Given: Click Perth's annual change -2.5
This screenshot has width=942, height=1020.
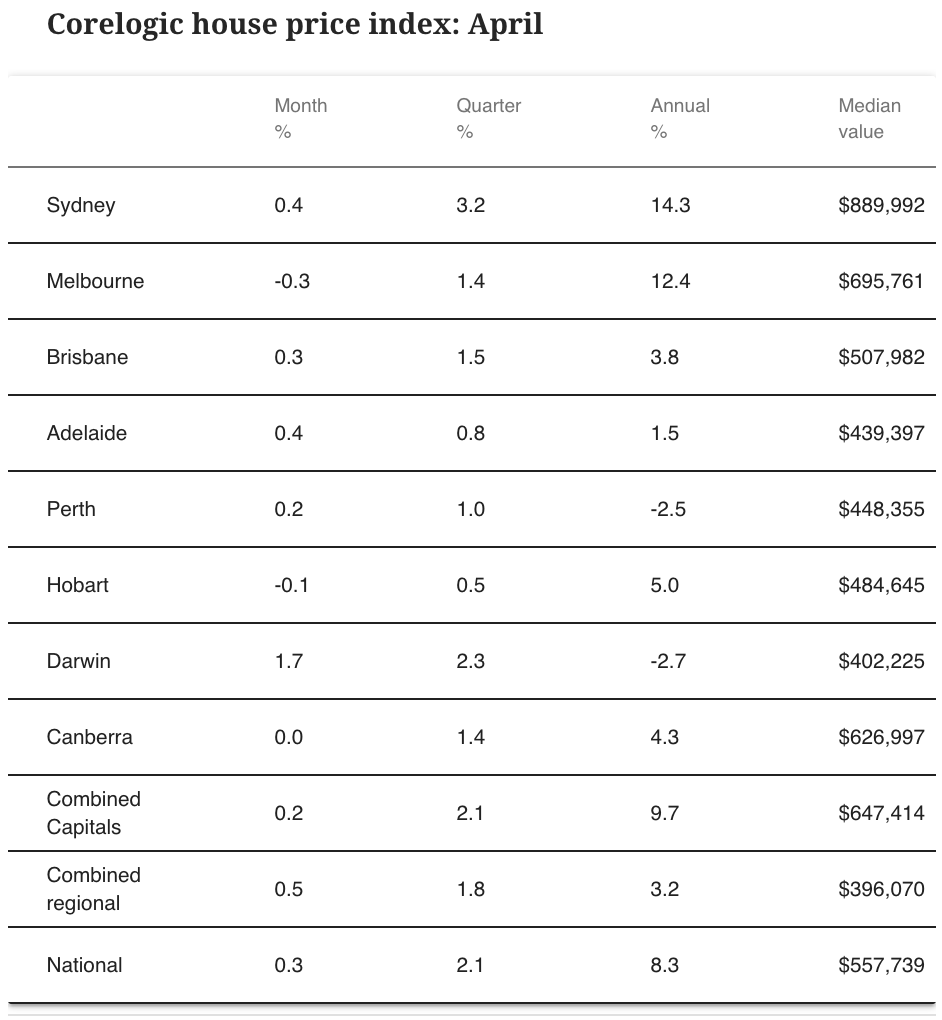Looking at the screenshot, I should (667, 509).
